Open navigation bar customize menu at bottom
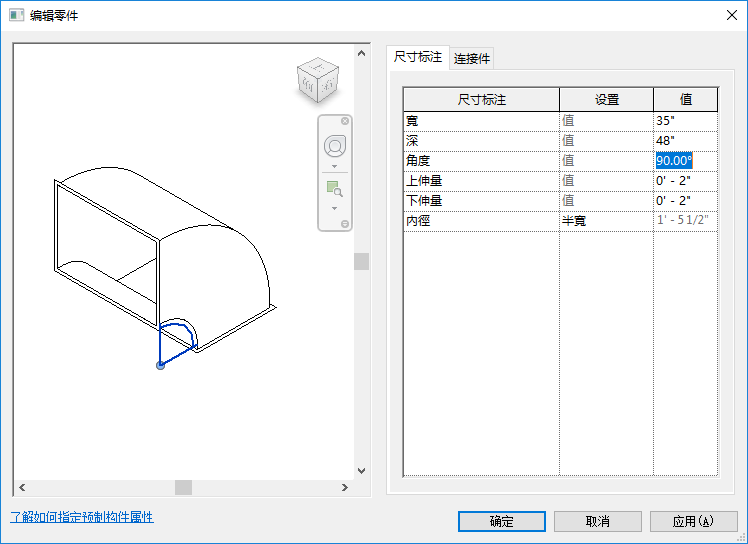The width and height of the screenshot is (748, 544). pos(345,224)
